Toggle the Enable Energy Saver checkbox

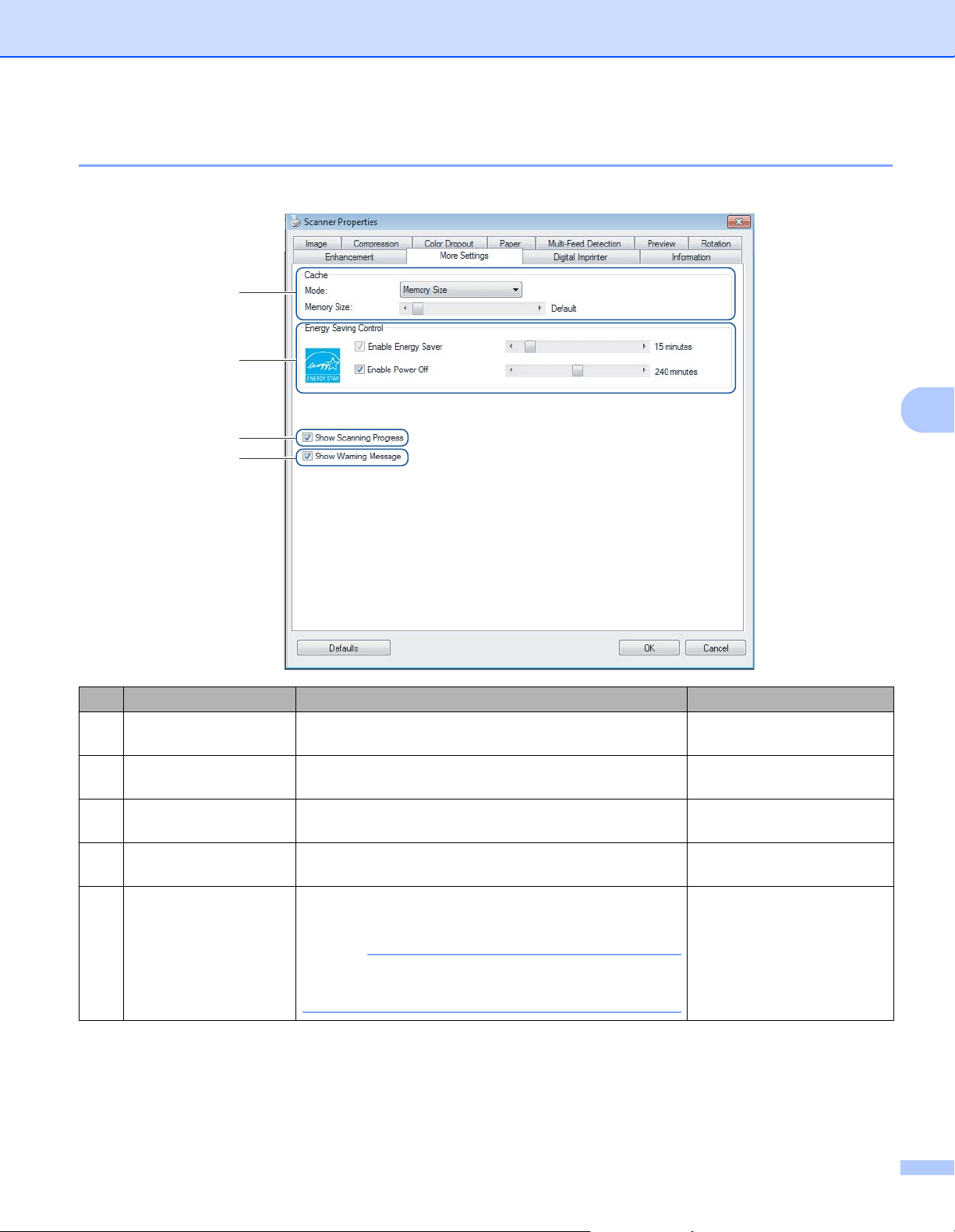coord(359,347)
